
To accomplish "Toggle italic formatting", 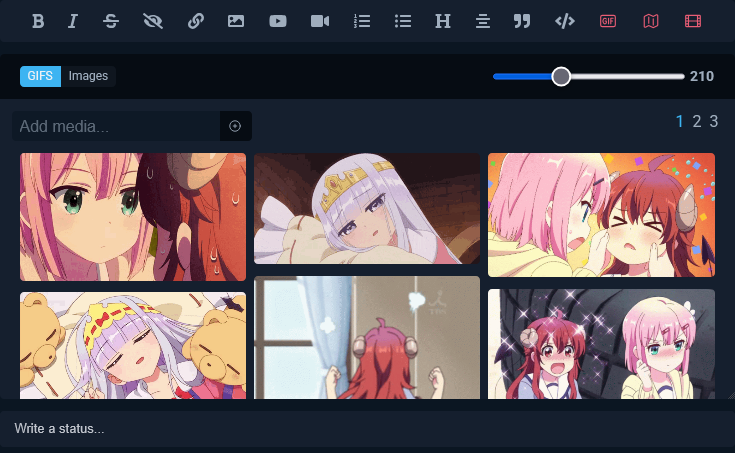I will pyautogui.click(x=73, y=21).
